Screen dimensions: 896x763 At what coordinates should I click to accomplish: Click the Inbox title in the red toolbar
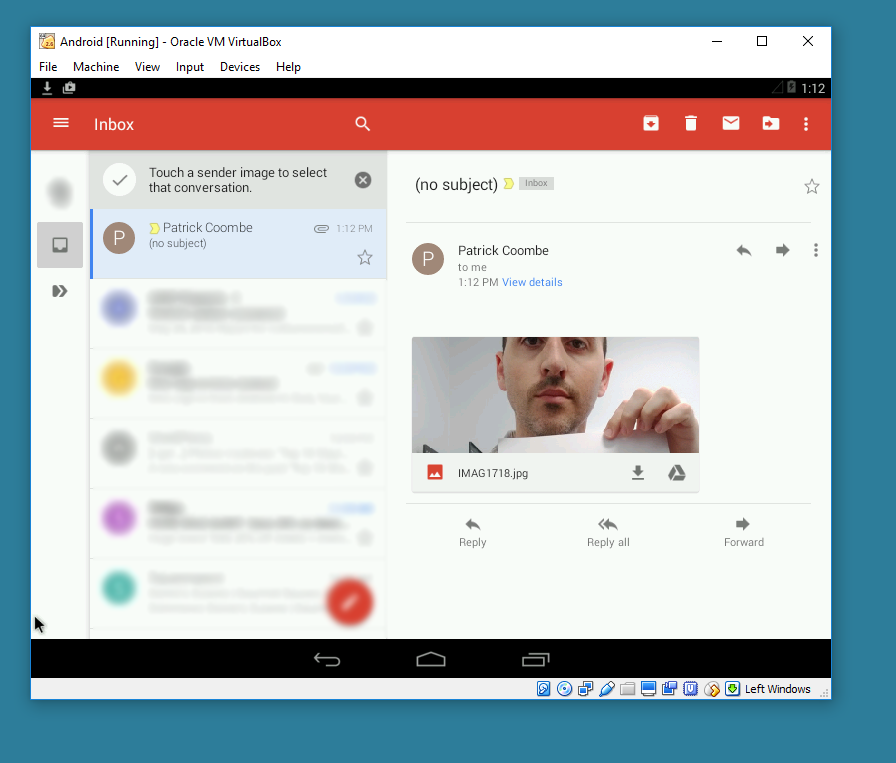[114, 125]
